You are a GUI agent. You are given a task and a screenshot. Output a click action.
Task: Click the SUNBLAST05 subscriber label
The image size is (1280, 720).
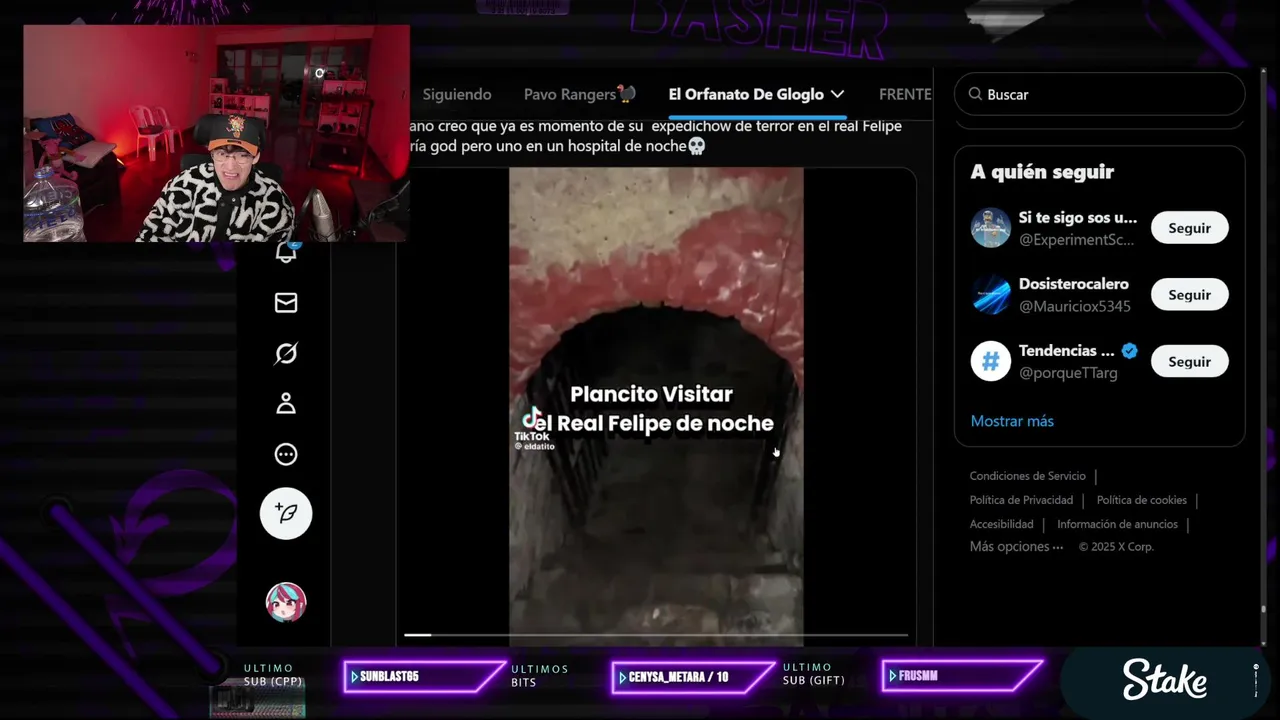click(x=389, y=677)
